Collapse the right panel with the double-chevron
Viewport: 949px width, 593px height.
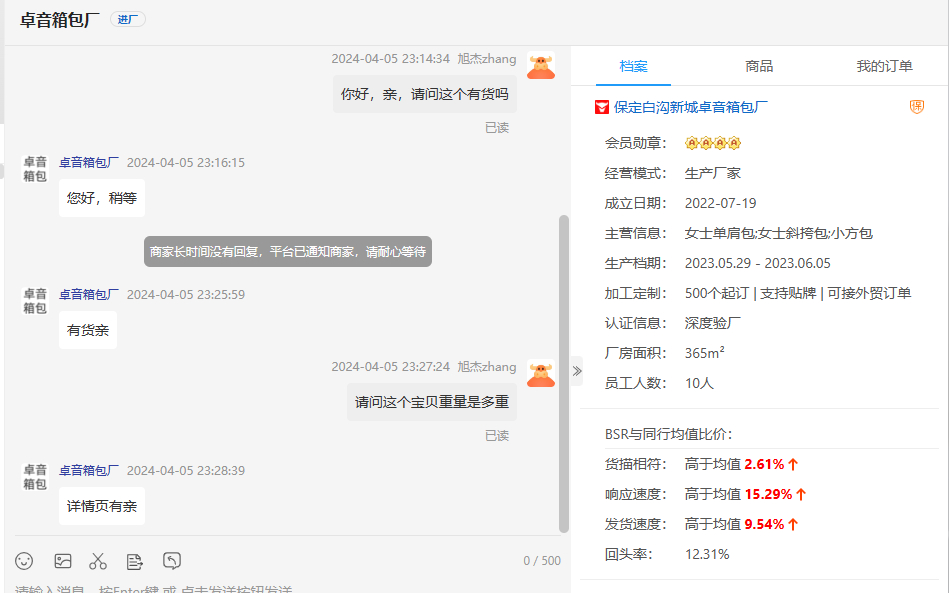tap(576, 371)
